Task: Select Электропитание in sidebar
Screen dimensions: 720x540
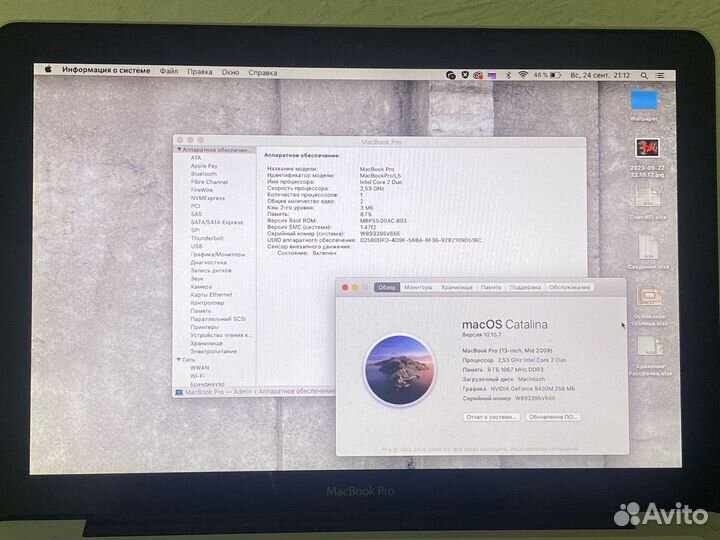Action: [214, 351]
